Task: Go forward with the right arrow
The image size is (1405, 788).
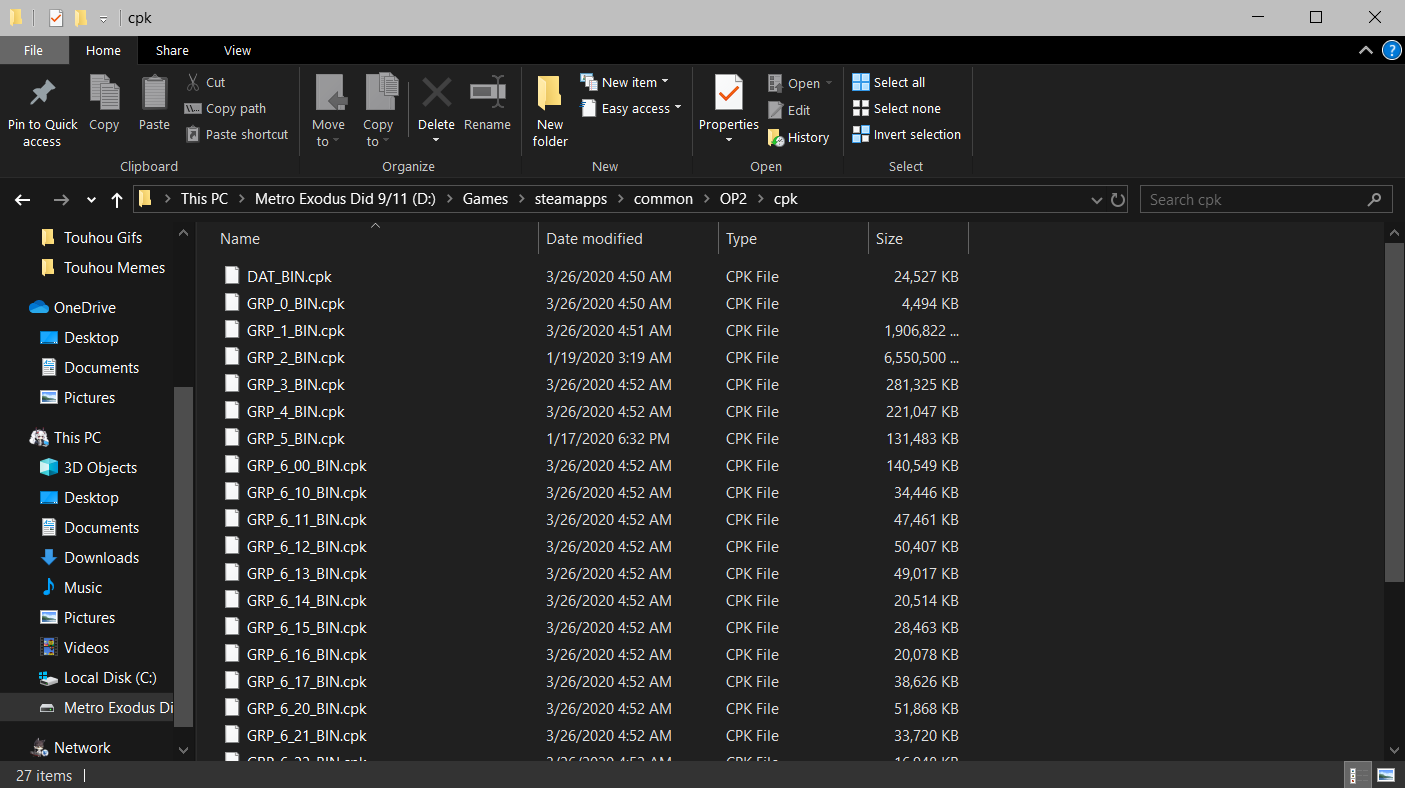Action: [x=61, y=200]
